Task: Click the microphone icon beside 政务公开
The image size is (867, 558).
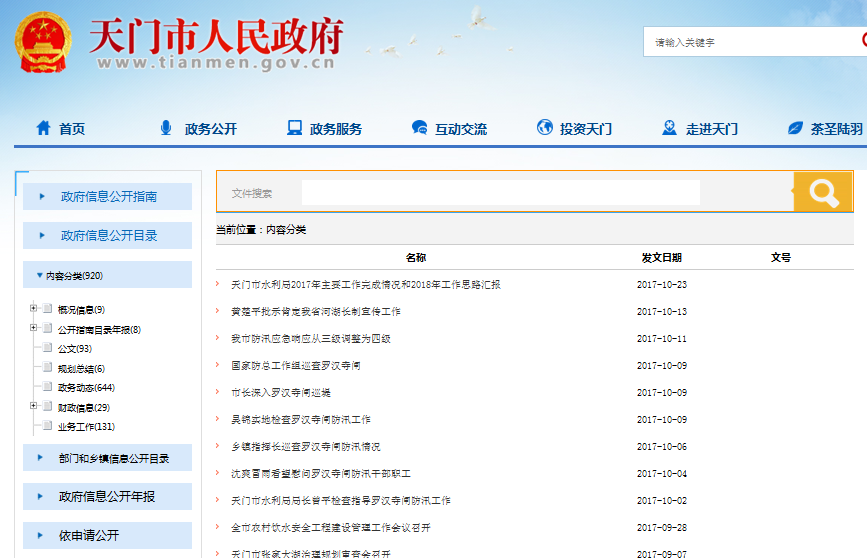Action: pyautogui.click(x=166, y=128)
